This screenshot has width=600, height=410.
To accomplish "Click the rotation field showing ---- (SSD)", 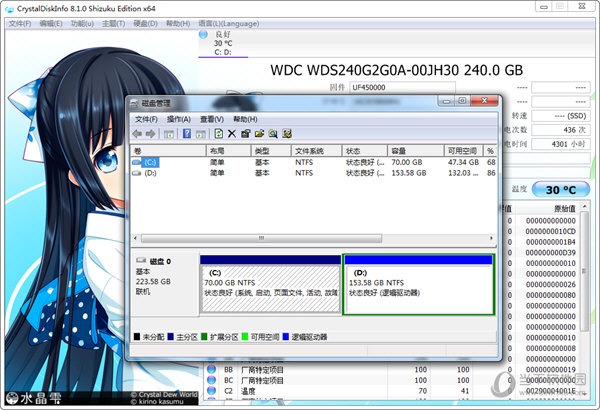I will [x=561, y=116].
